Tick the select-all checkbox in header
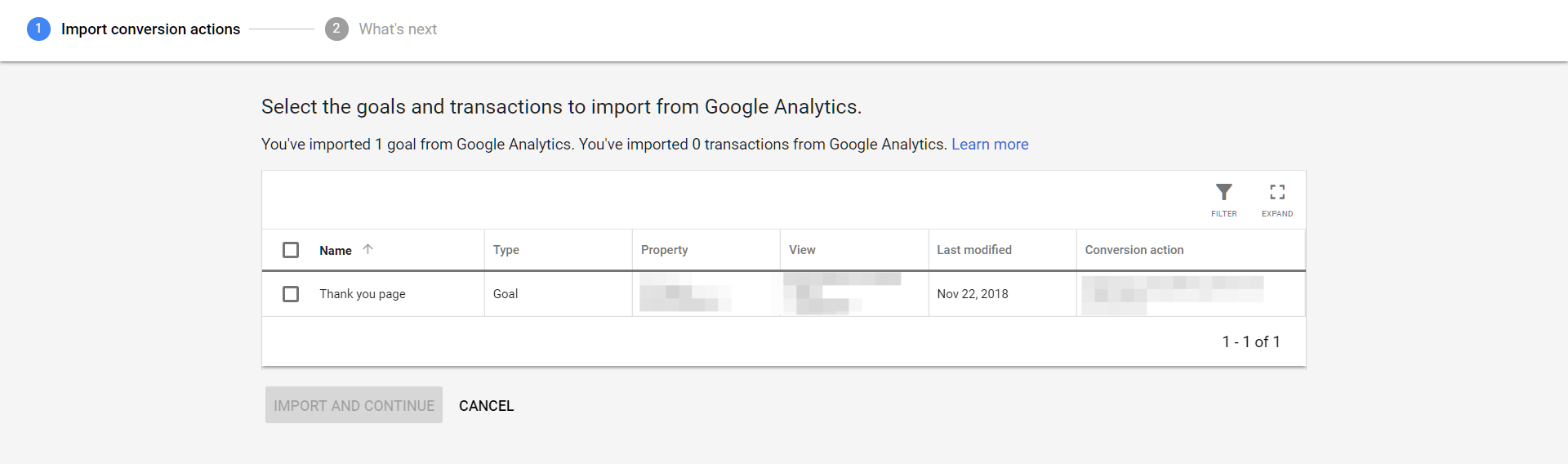 point(291,250)
